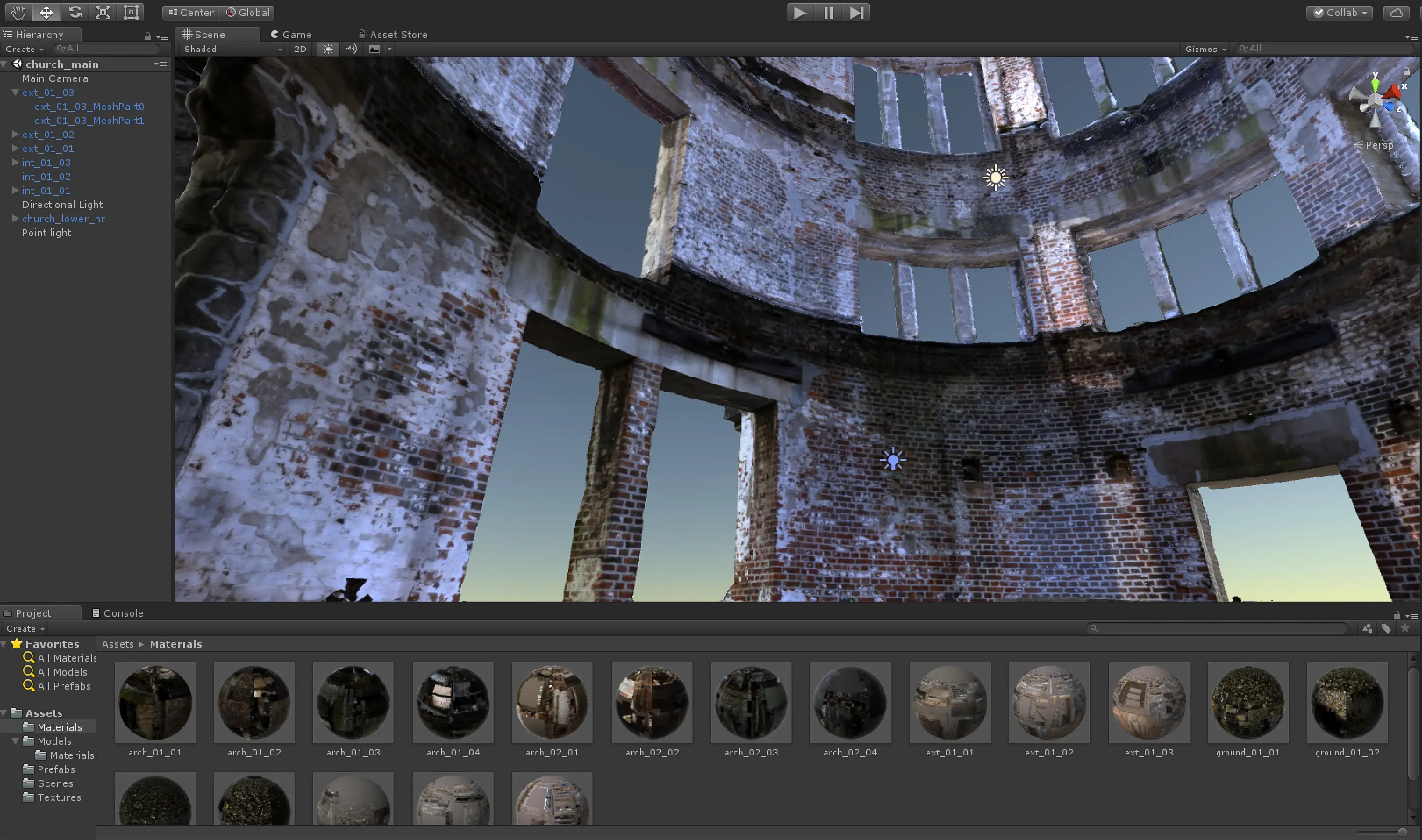Viewport: 1422px width, 840px height.
Task: Select the Rect transform tool
Action: click(x=131, y=12)
